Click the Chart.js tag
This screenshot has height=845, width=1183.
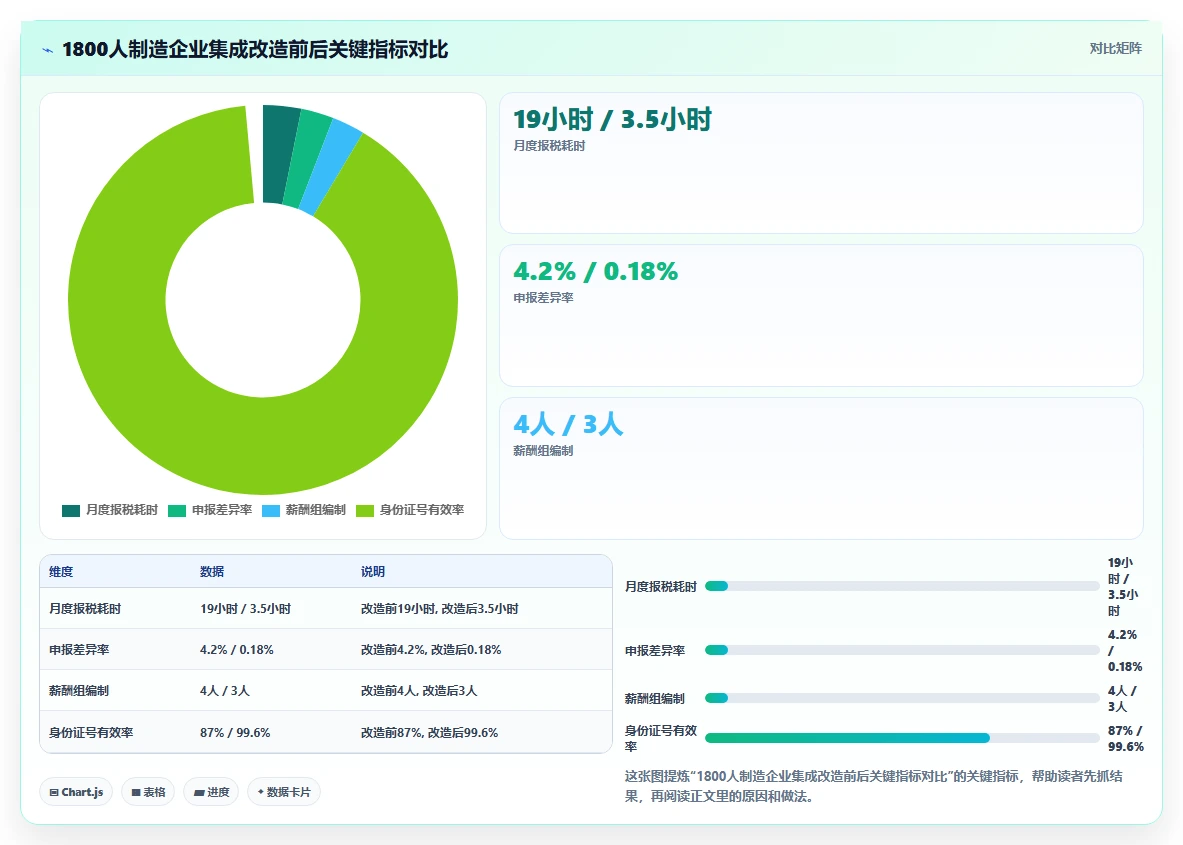[75, 792]
